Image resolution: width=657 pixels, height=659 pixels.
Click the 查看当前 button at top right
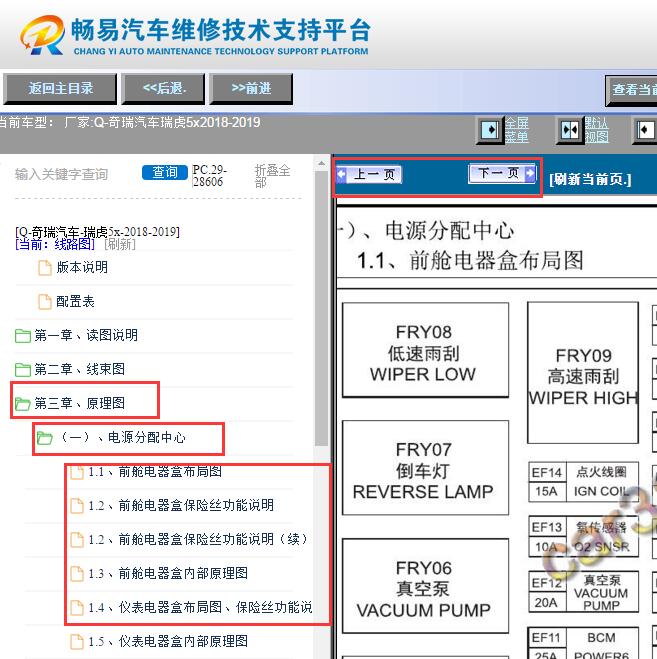pyautogui.click(x=631, y=90)
